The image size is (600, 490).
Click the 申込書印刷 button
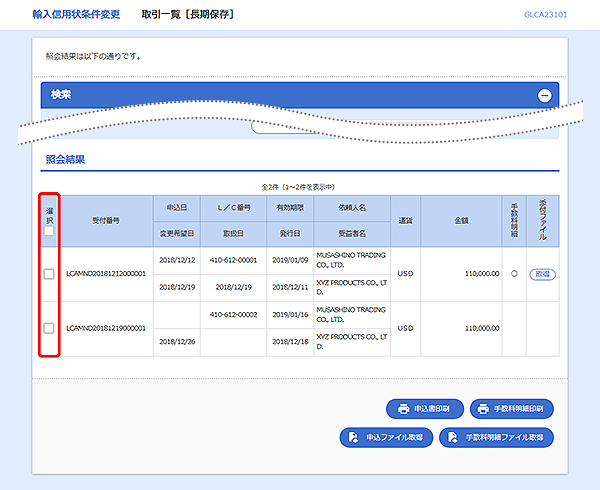click(425, 409)
